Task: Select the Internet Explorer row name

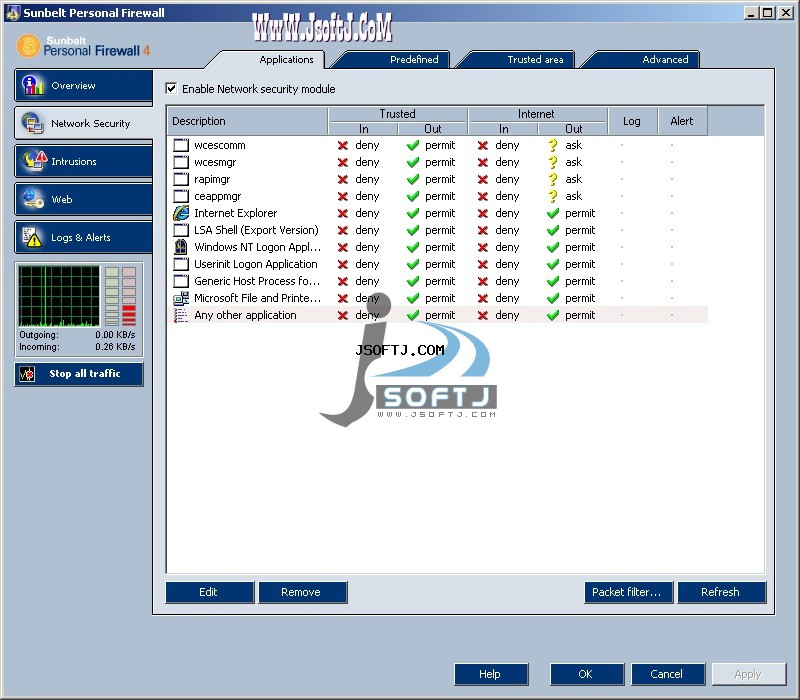Action: (235, 213)
